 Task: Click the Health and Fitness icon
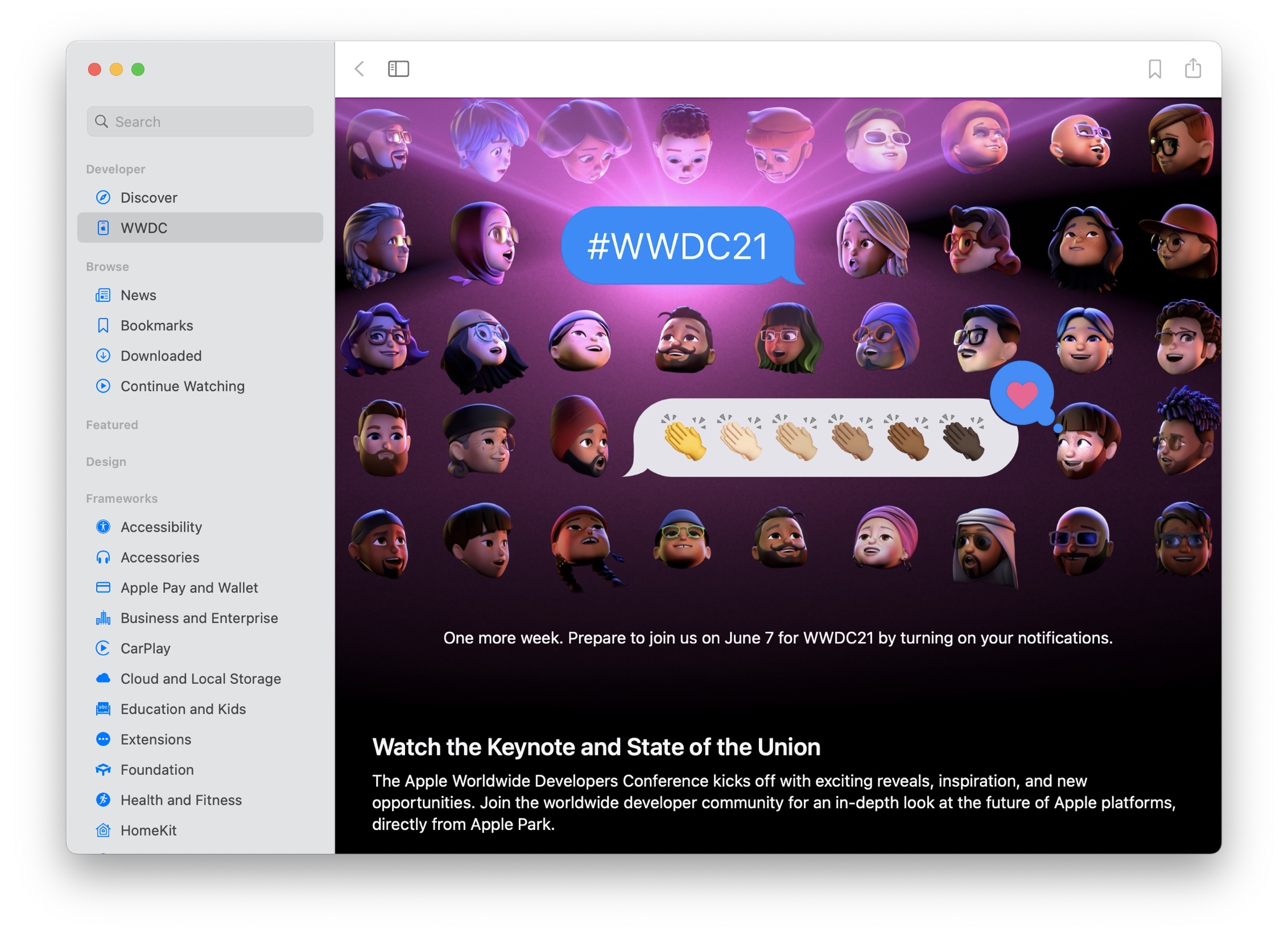103,800
